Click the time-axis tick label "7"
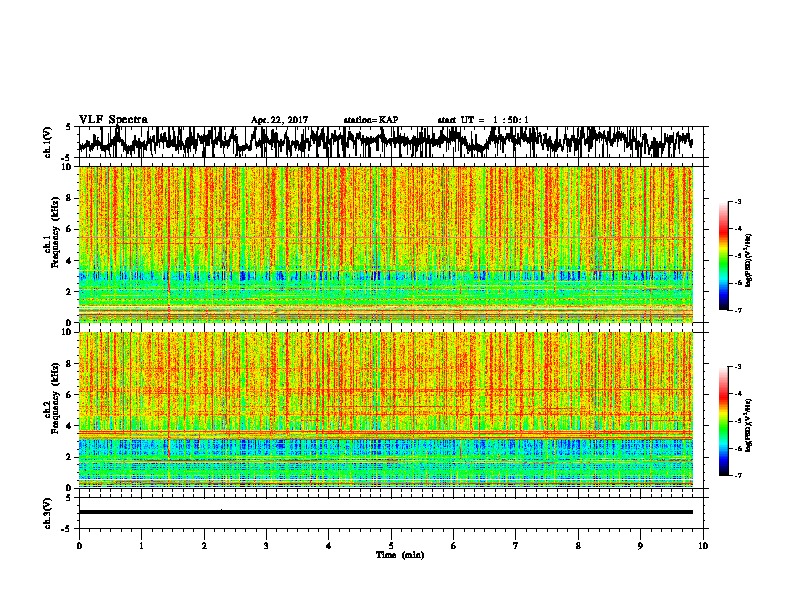This screenshot has height=612, width=792. point(516,546)
